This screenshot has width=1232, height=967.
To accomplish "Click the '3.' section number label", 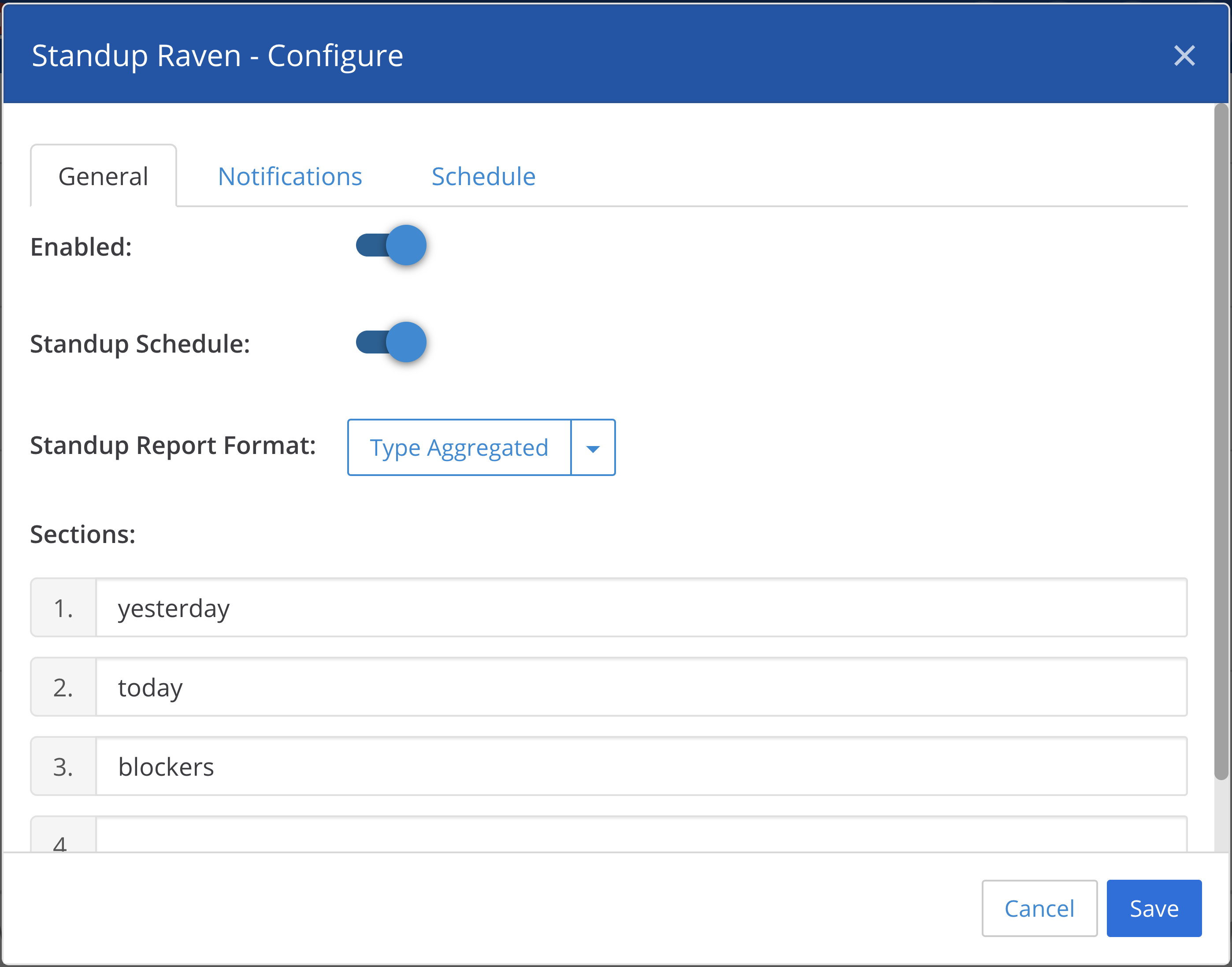I will click(63, 766).
